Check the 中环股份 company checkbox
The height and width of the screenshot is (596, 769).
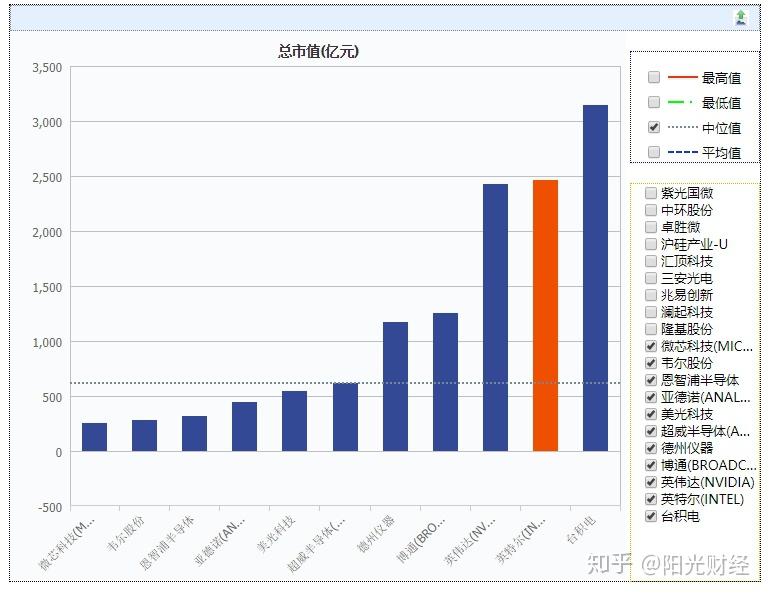click(x=651, y=210)
